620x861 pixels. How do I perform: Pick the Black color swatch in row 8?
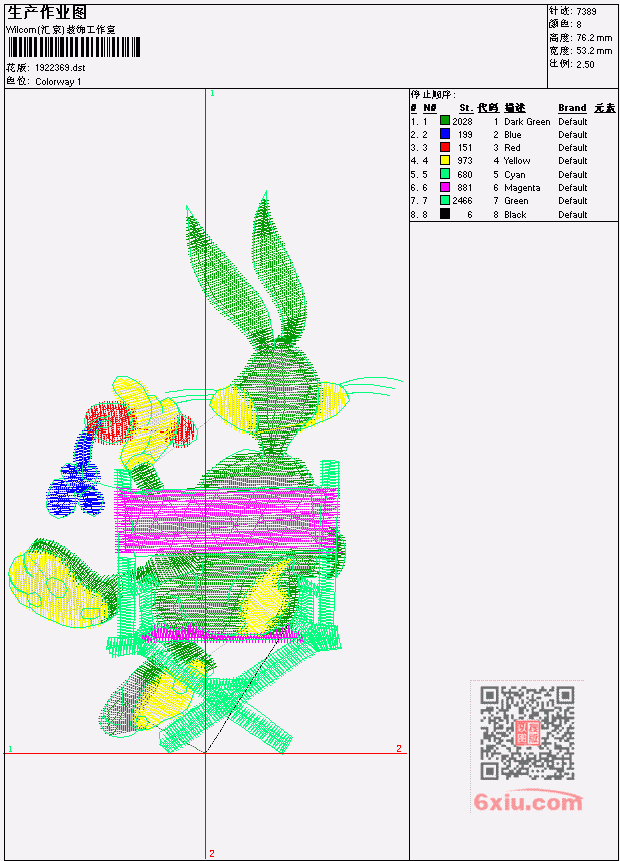(444, 214)
